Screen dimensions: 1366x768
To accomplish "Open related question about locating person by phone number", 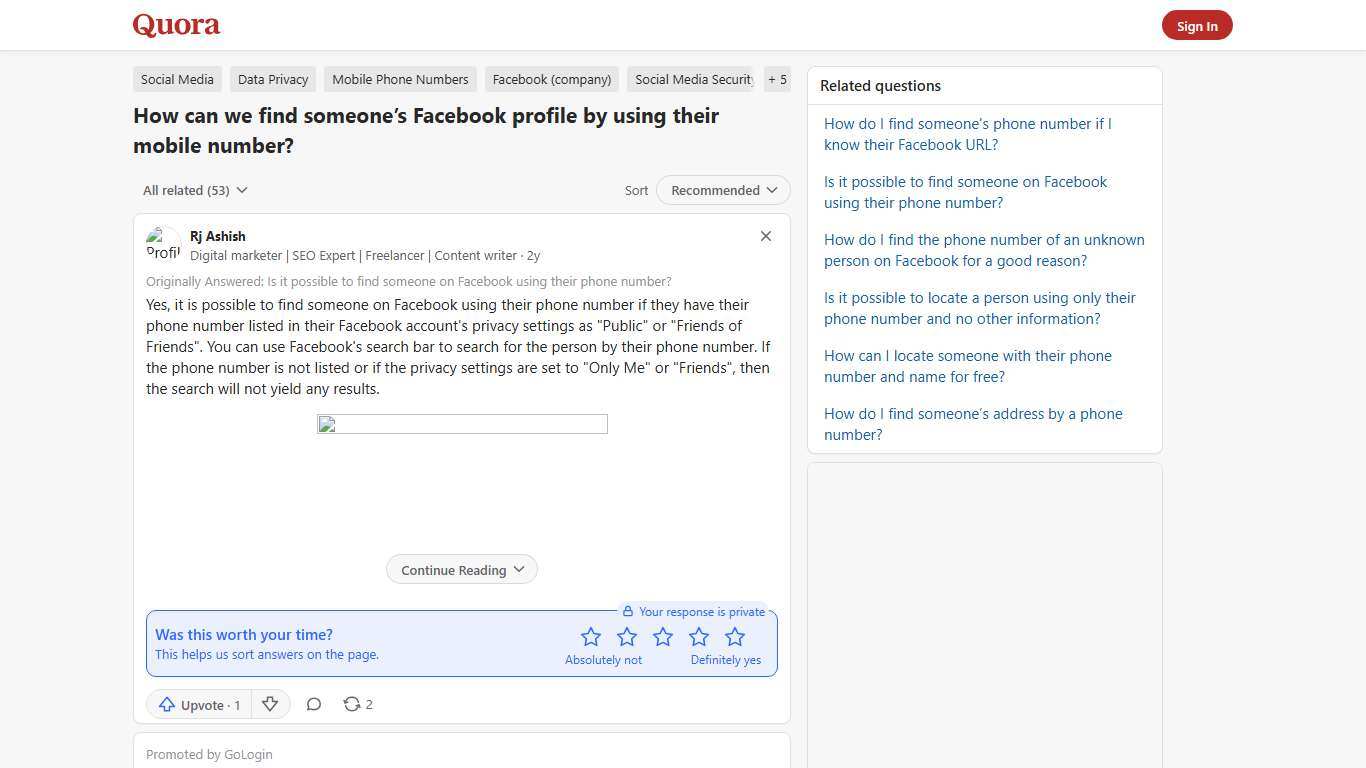I will (979, 308).
